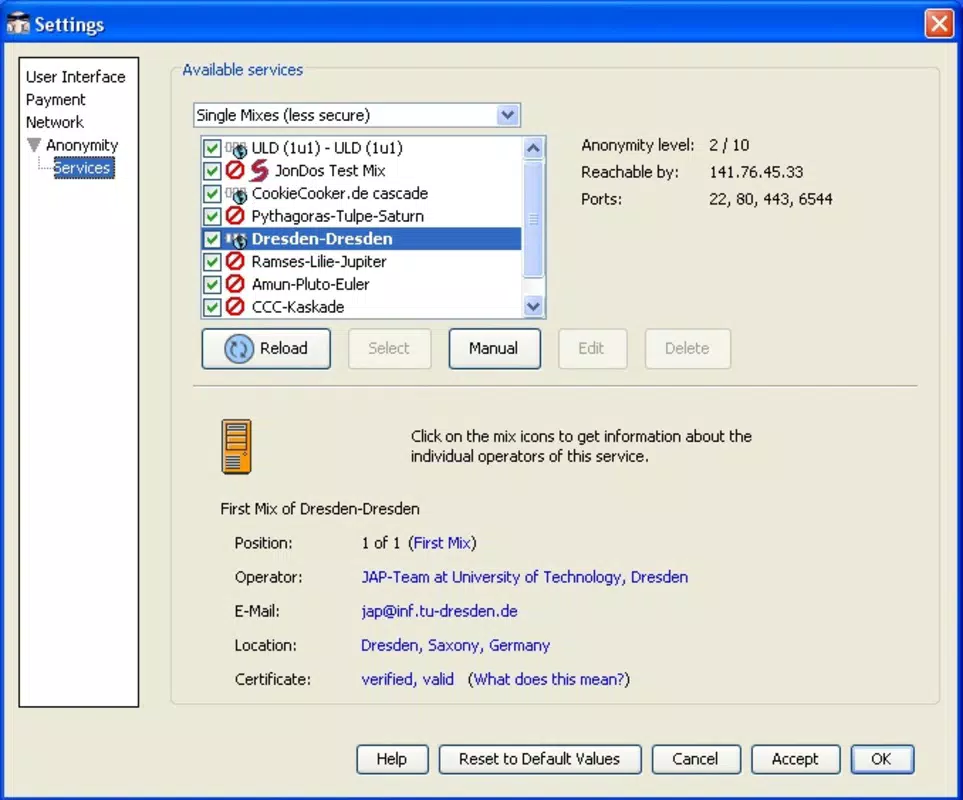This screenshot has width=963, height=800.
Task: Click the 141.76.45.33 address value
Action: [x=756, y=172]
